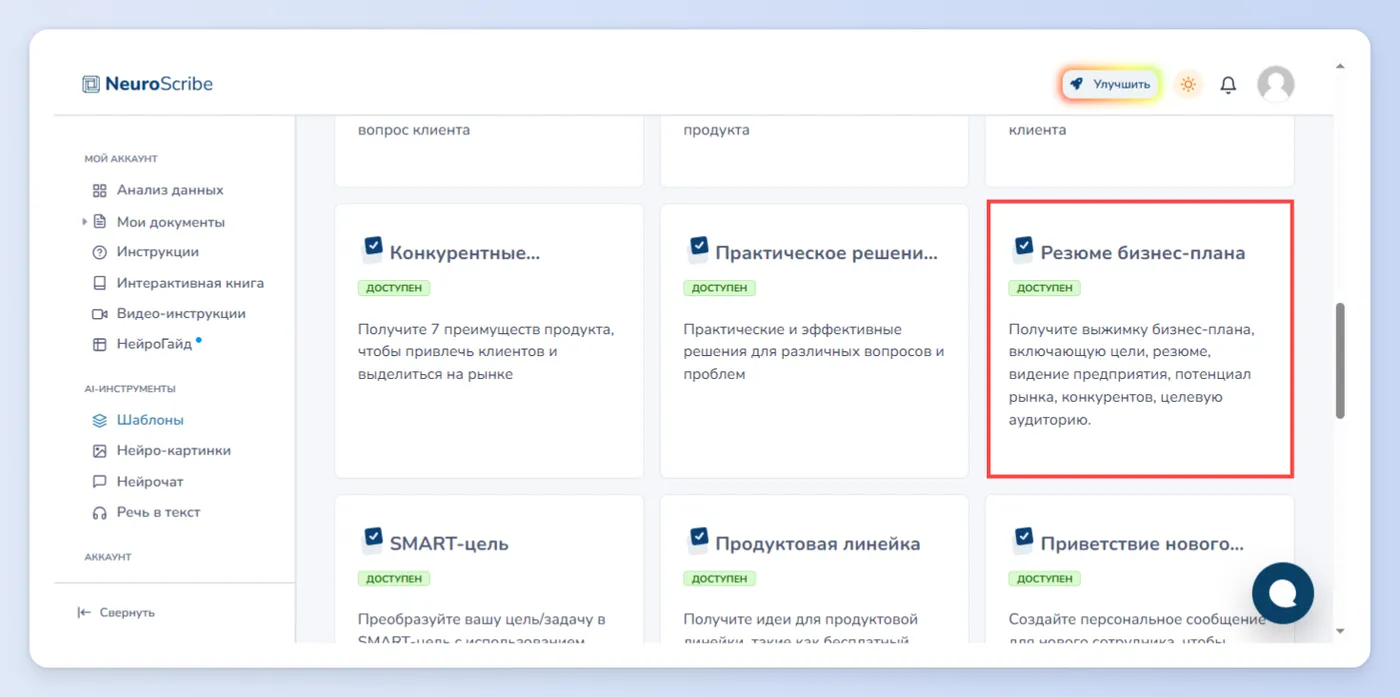1400x697 pixels.
Task: Open the notifications bell
Action: coord(1228,85)
